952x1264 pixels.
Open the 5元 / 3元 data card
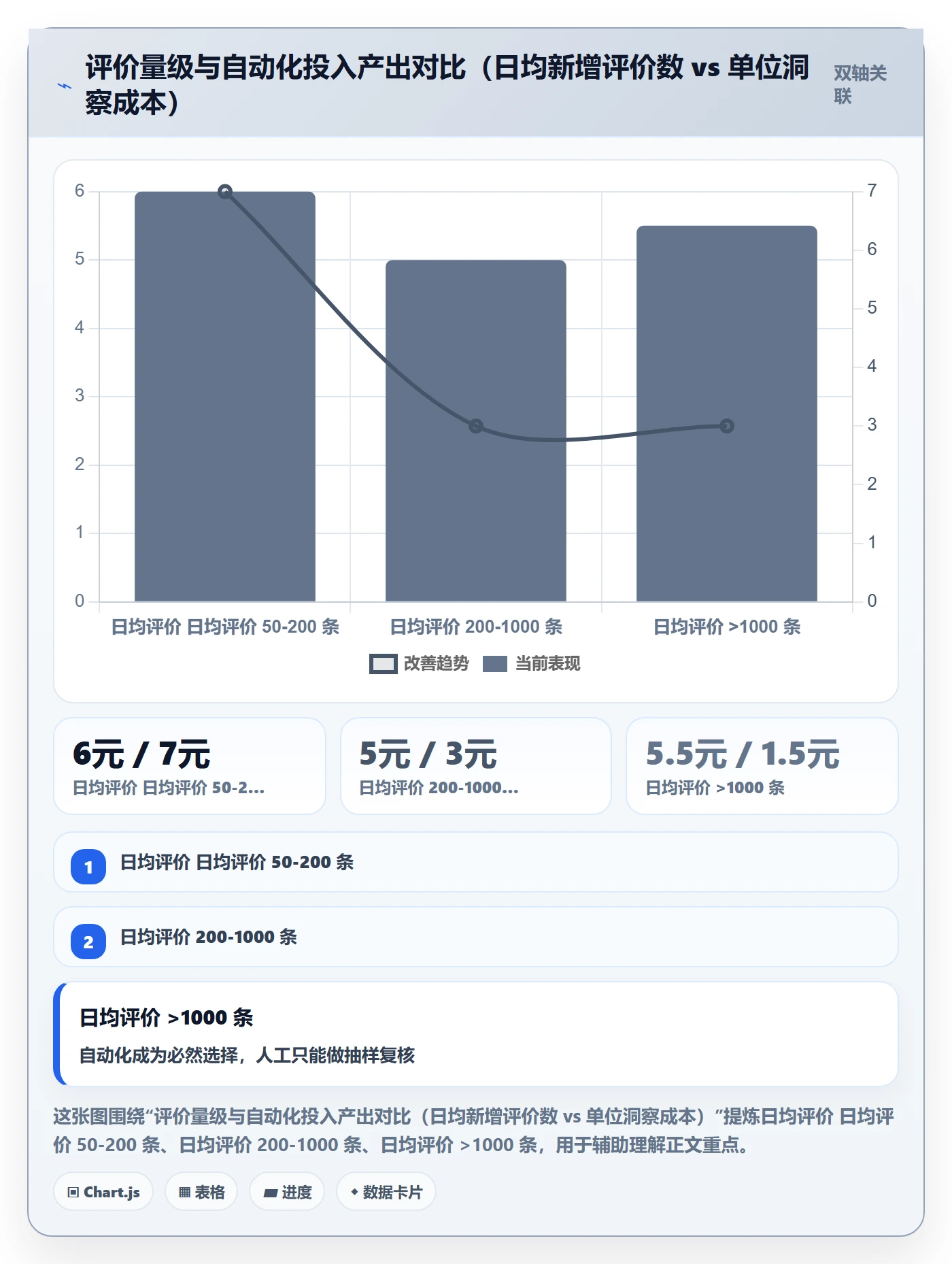coord(476,766)
